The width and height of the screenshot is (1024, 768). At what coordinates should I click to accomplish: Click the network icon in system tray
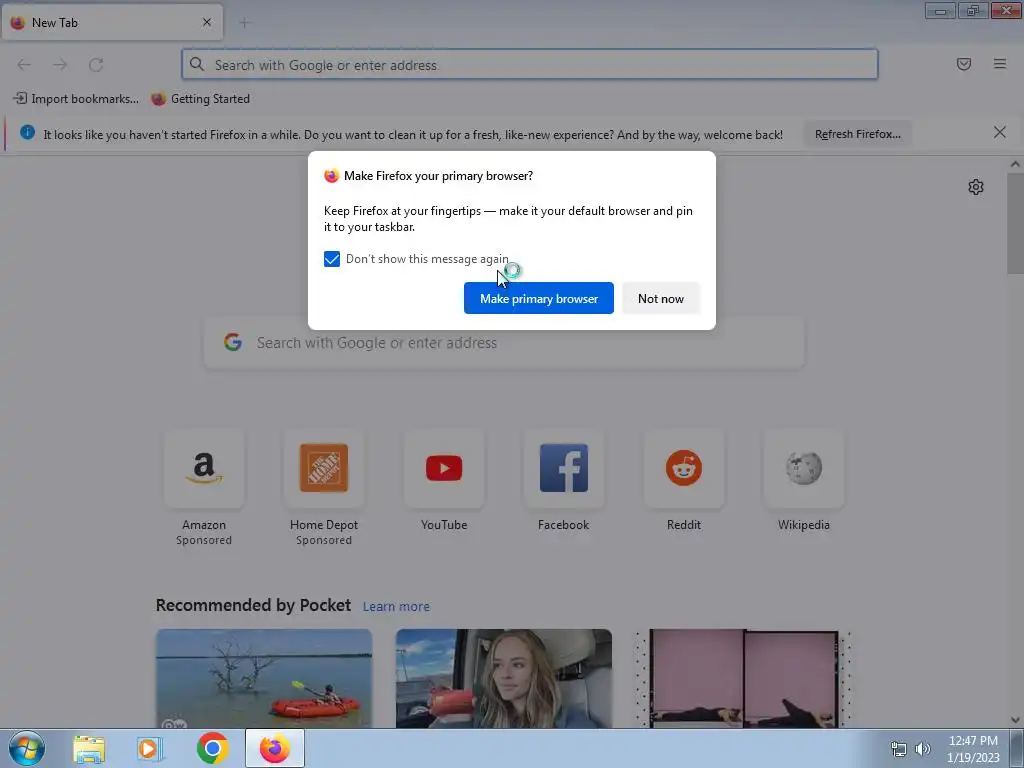click(x=899, y=749)
